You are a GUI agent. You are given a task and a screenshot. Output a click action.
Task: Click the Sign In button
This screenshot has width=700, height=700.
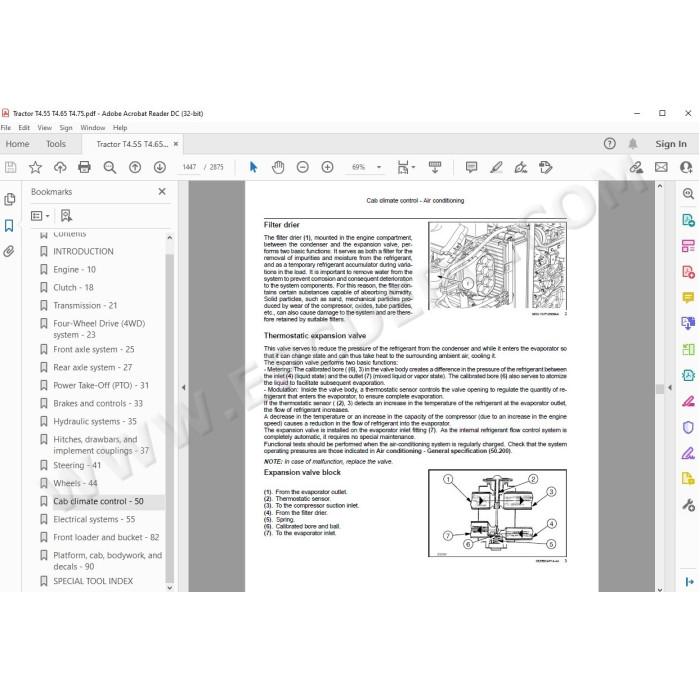pos(671,144)
